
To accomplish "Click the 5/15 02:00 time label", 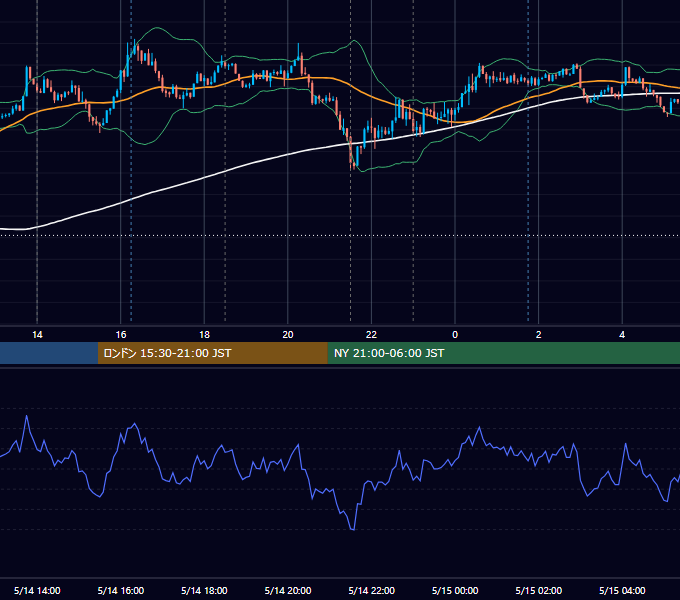I will [x=539, y=590].
